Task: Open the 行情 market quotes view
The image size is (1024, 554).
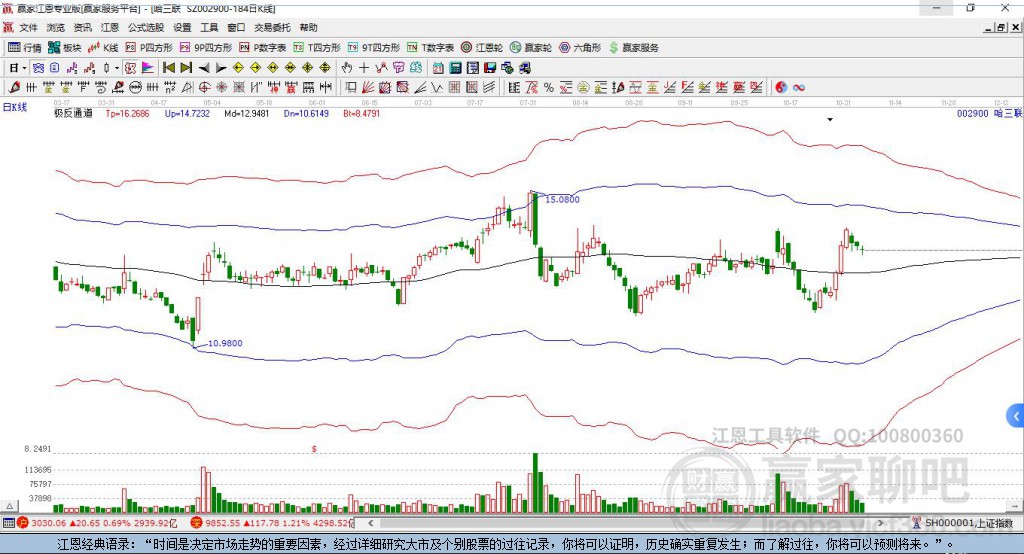Action: 24,48
